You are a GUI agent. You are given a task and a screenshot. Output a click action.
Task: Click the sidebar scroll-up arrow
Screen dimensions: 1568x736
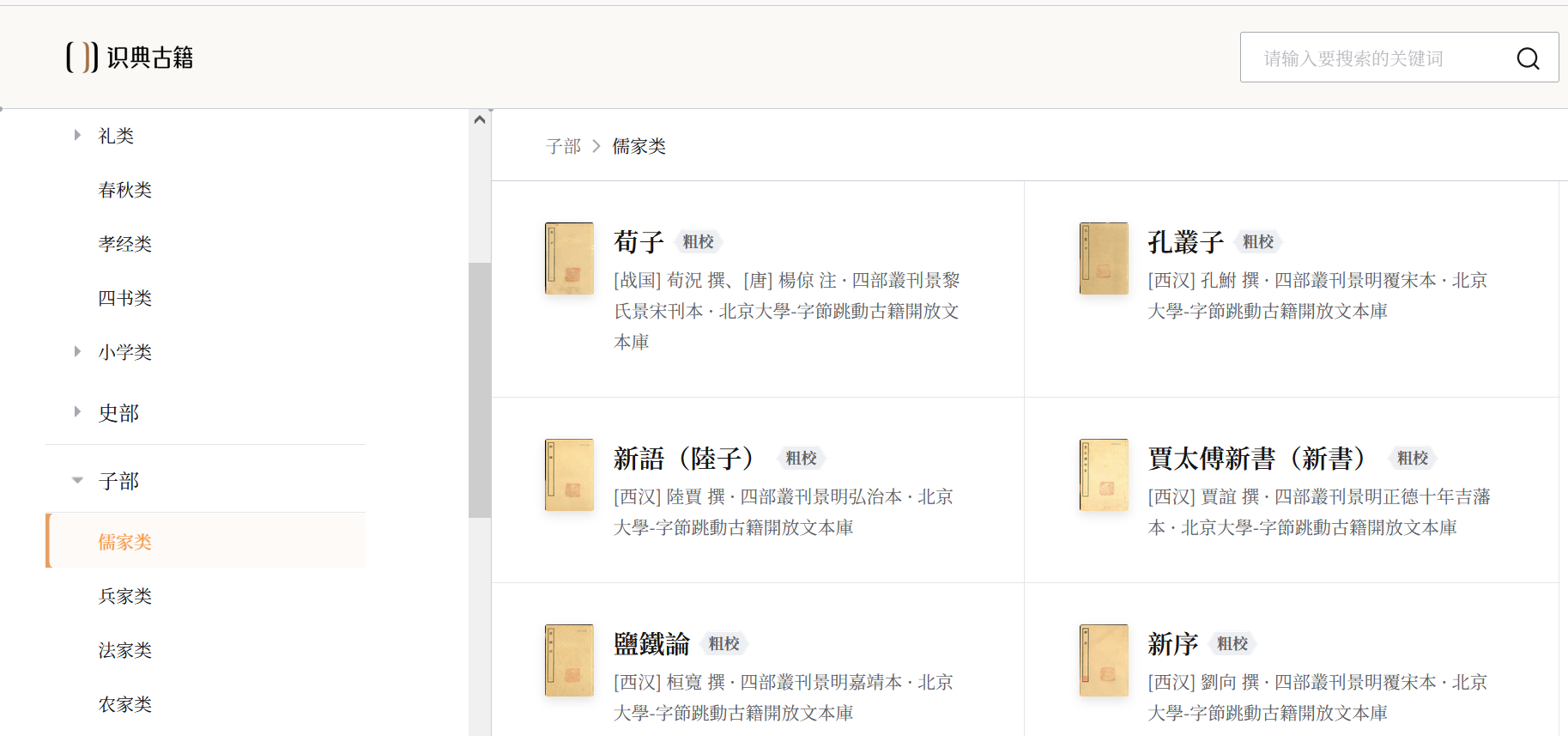coord(480,119)
